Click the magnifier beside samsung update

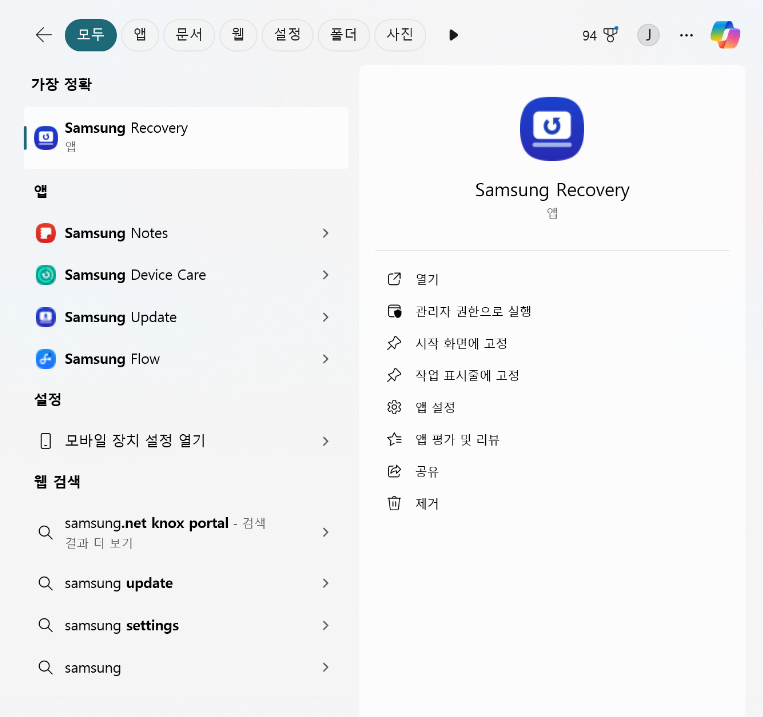click(x=46, y=583)
